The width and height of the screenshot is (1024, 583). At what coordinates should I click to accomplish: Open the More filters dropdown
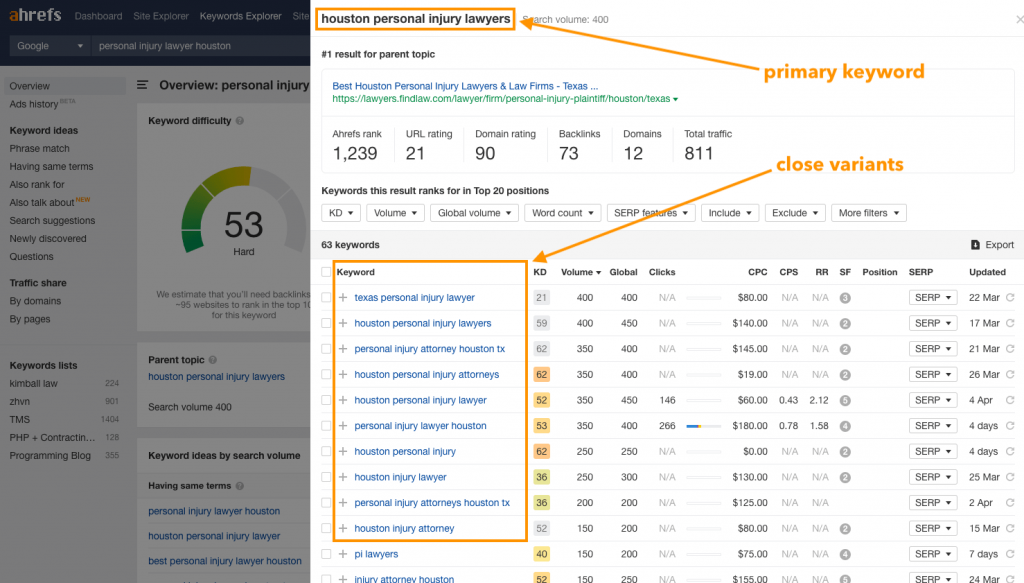tap(869, 213)
